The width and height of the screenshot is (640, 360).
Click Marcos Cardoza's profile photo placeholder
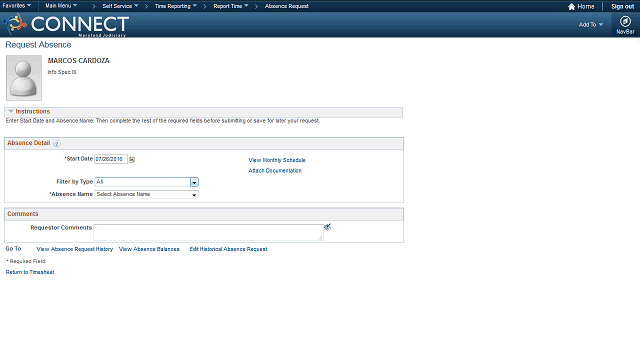pyautogui.click(x=24, y=78)
